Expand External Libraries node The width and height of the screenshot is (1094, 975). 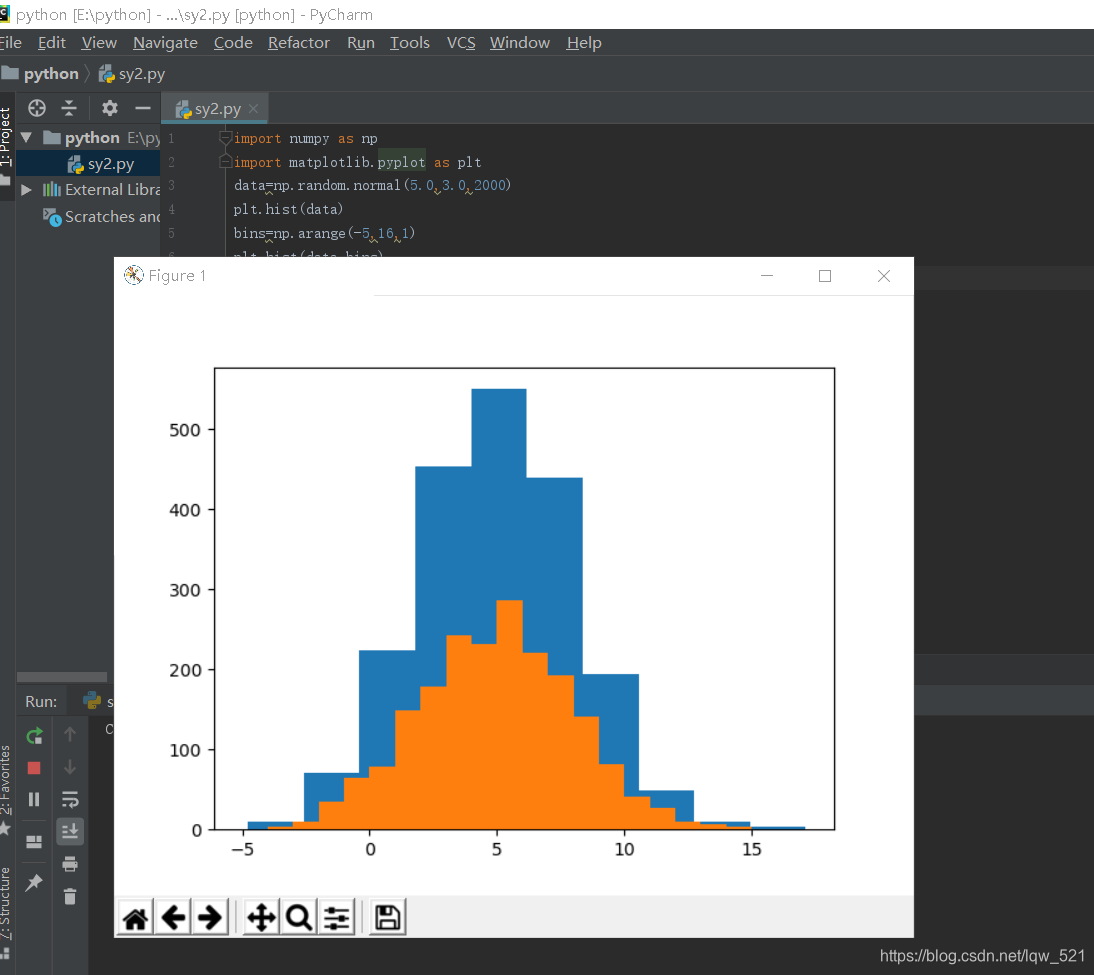point(27,190)
